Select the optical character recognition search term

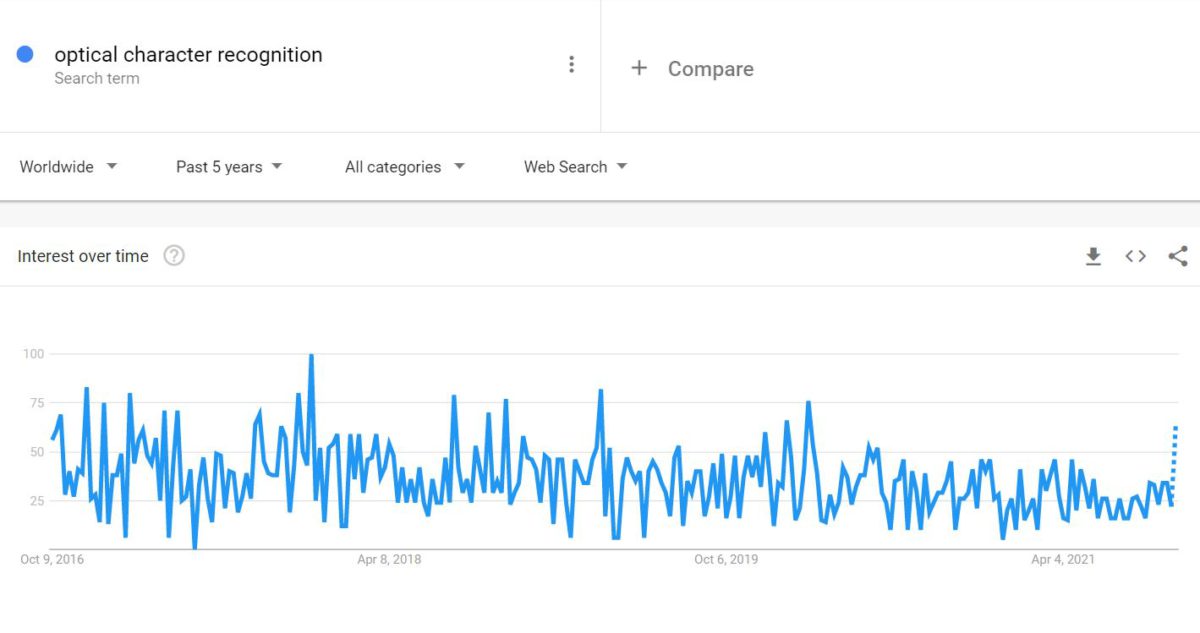pos(189,54)
